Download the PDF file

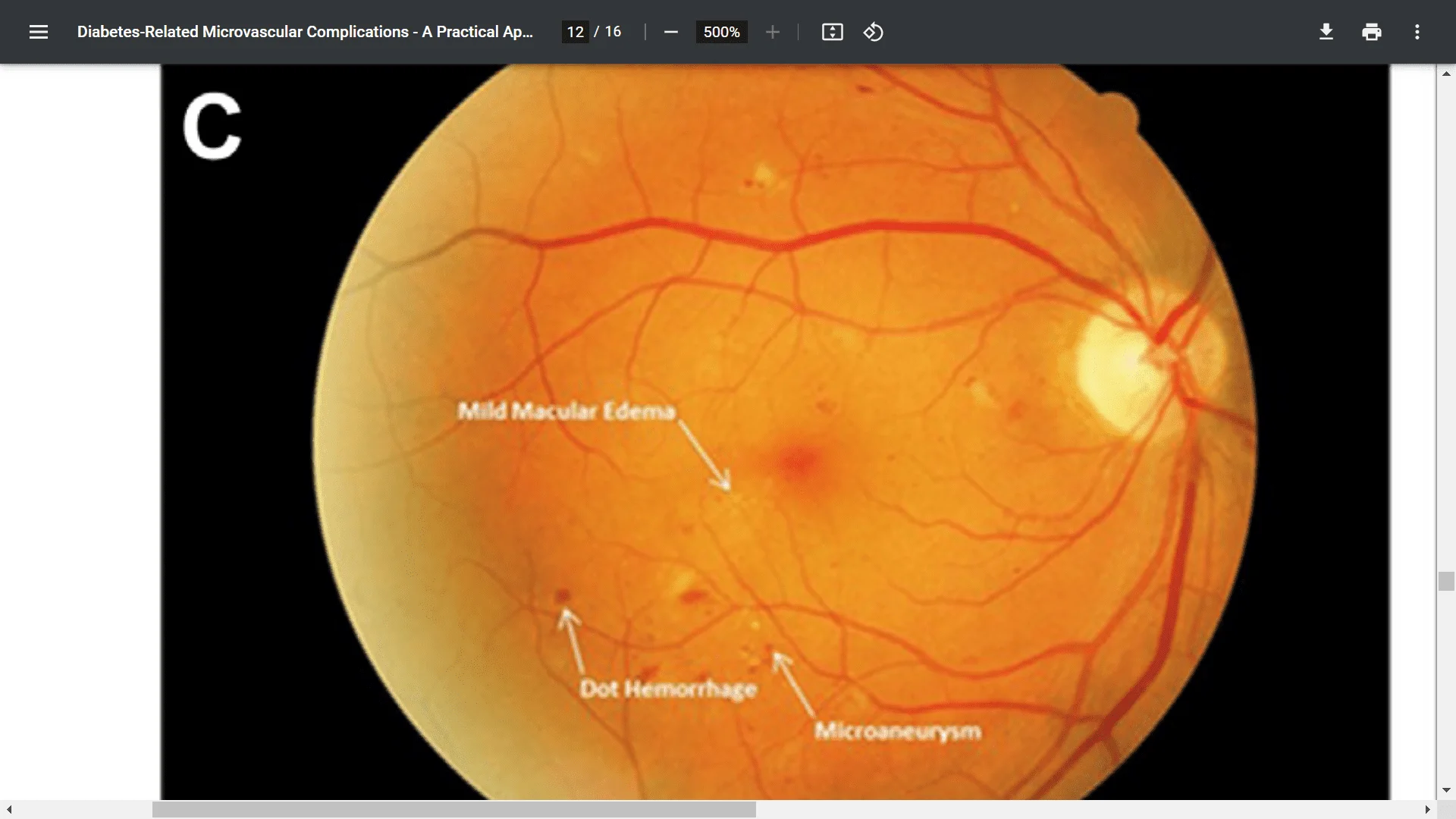click(1326, 32)
